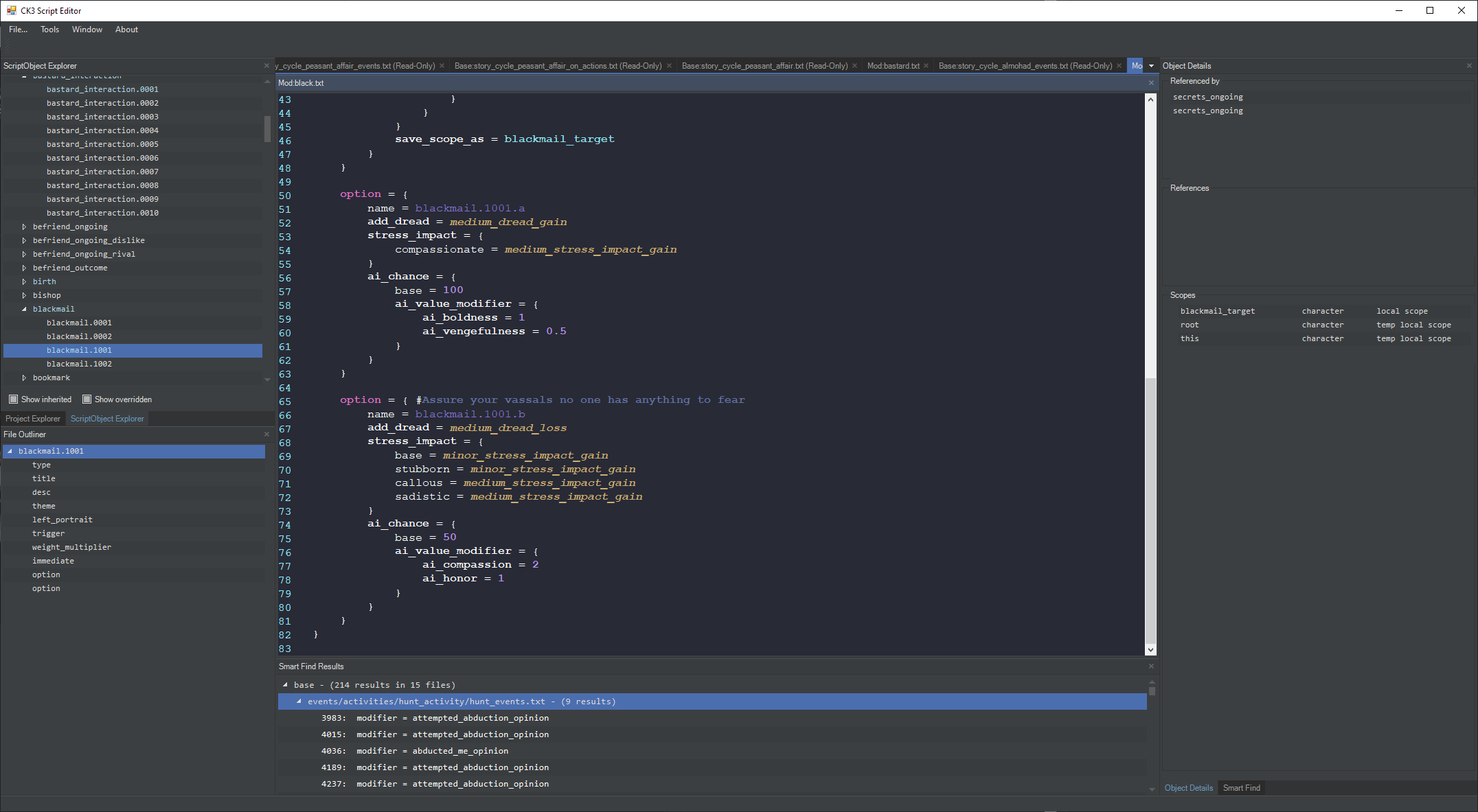
Task: Click the scroll-up arrow on the editor scrollbar
Action: point(1149,98)
